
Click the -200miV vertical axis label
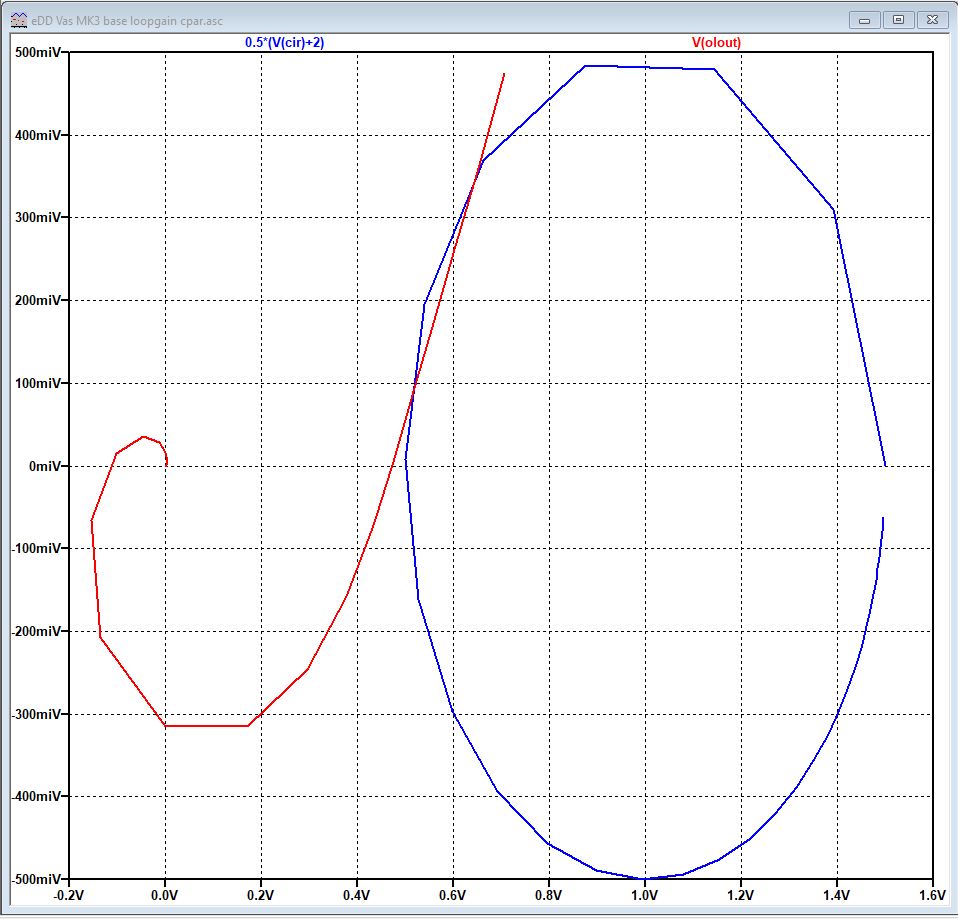coord(36,631)
